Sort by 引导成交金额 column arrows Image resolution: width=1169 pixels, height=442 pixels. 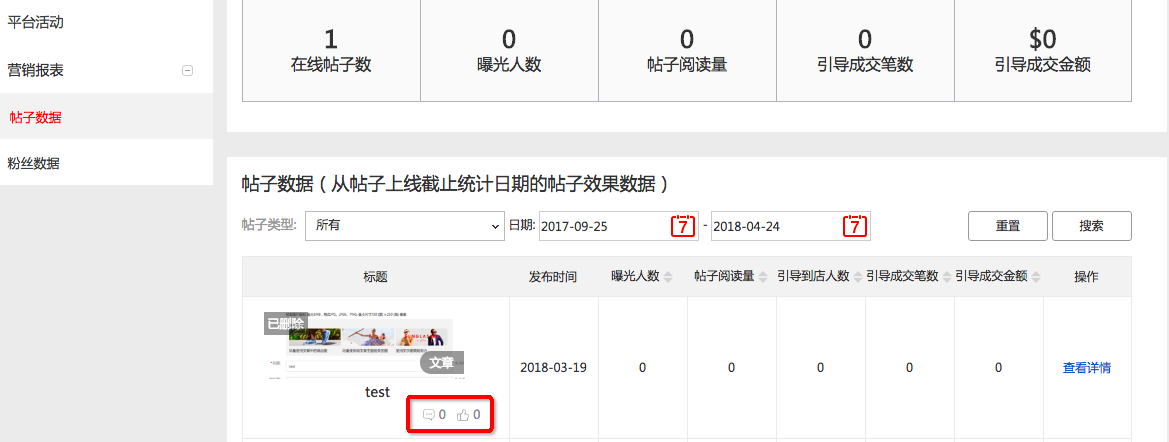[1035, 277]
